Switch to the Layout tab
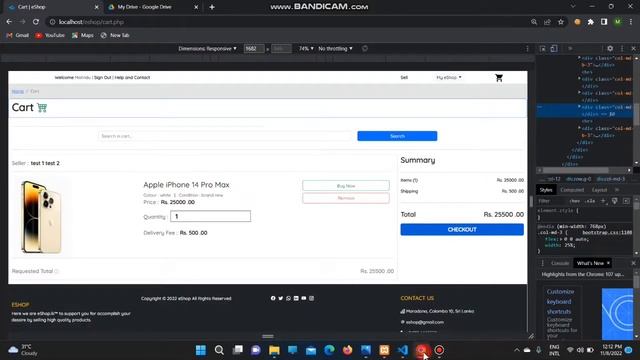 click(599, 190)
